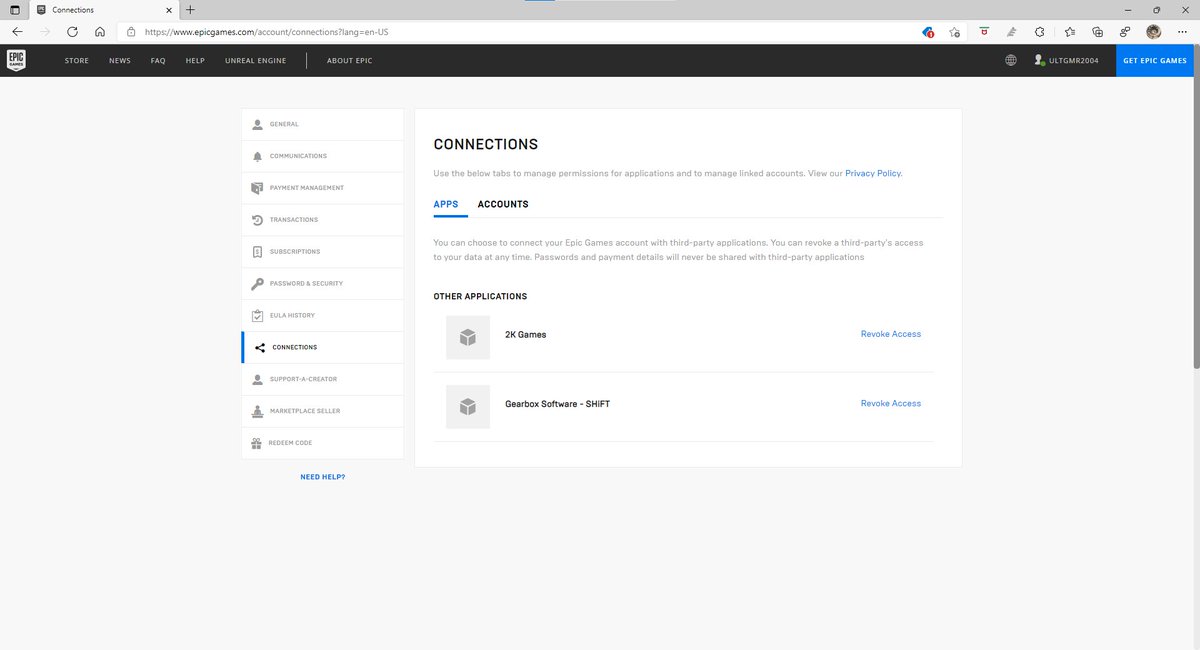
Task: Open the Favorites list icon
Action: (1069, 32)
